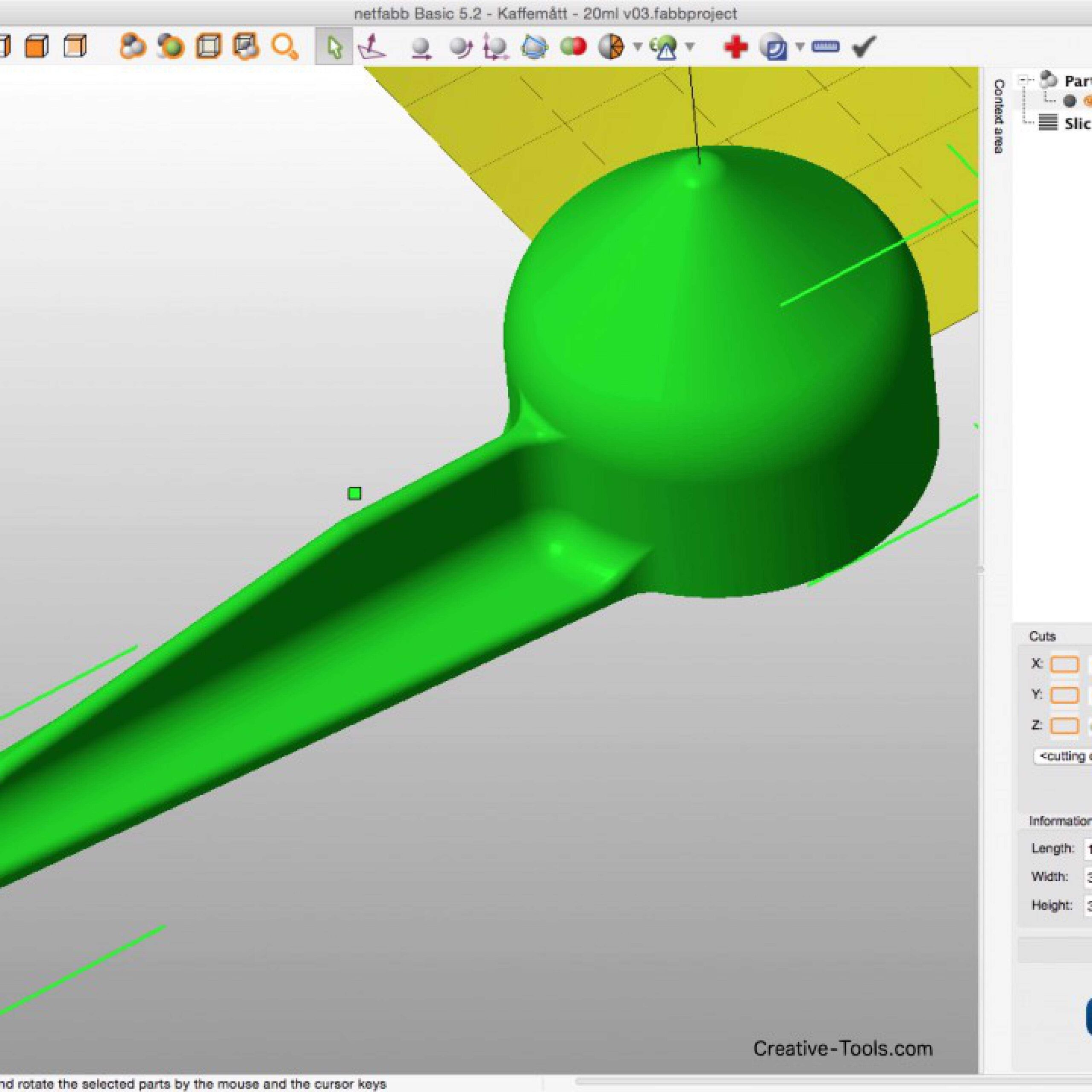The width and height of the screenshot is (1092, 1092).
Task: Click the move part sphere icon
Action: (x=421, y=47)
